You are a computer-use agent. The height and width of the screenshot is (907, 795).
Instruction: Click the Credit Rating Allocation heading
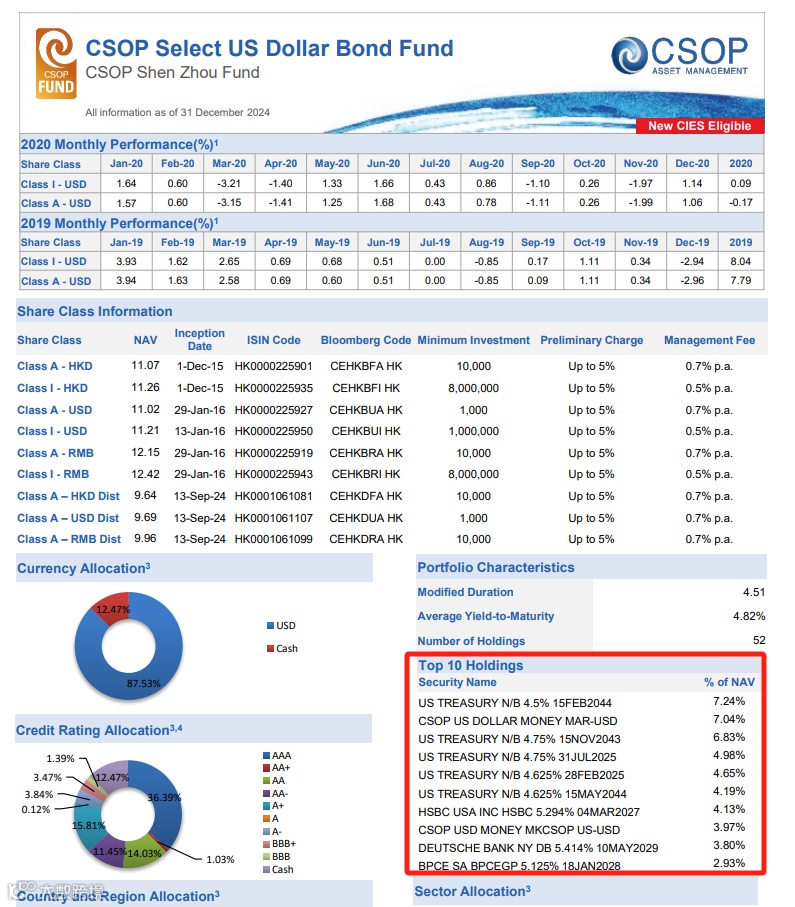pyautogui.click(x=99, y=730)
